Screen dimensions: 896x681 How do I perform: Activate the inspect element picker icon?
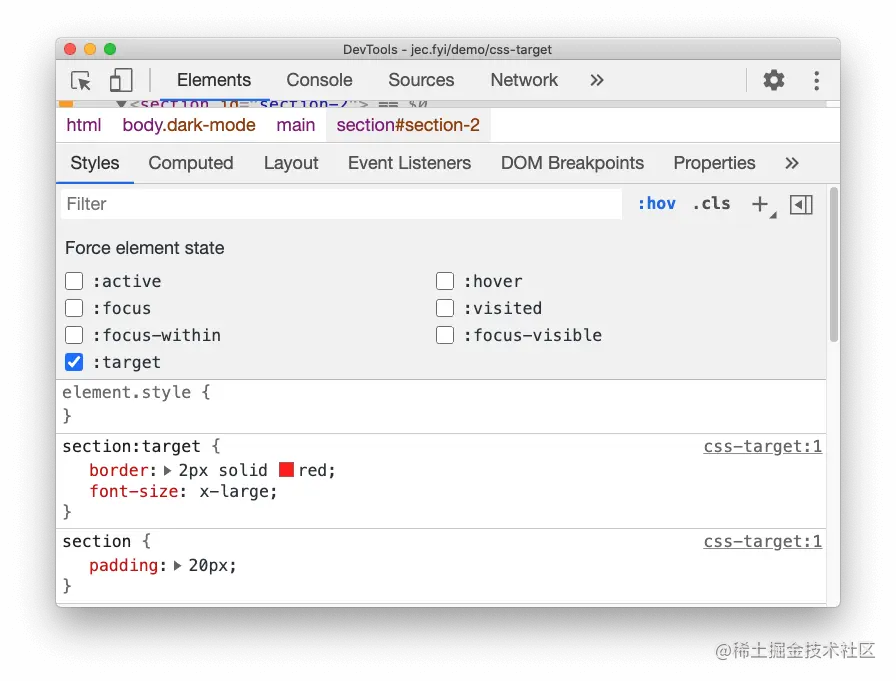tap(81, 81)
